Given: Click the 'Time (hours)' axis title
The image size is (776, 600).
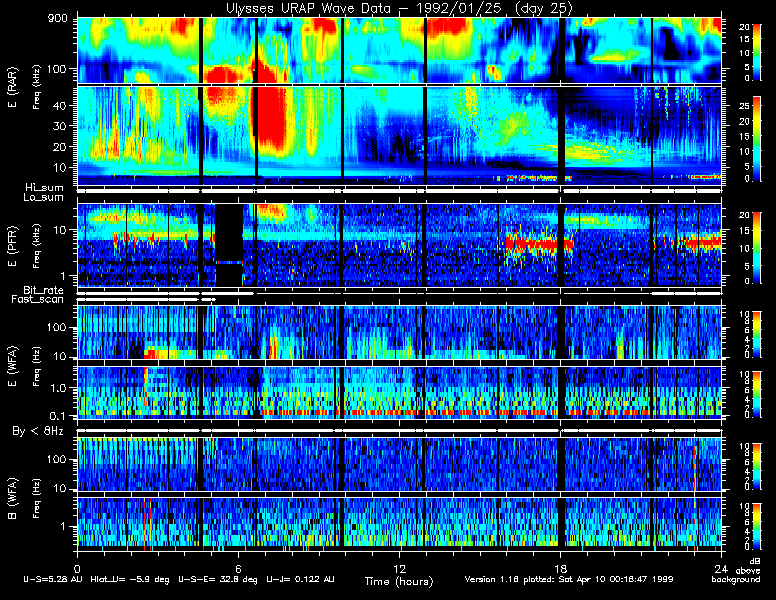Looking at the screenshot, I should (399, 581).
